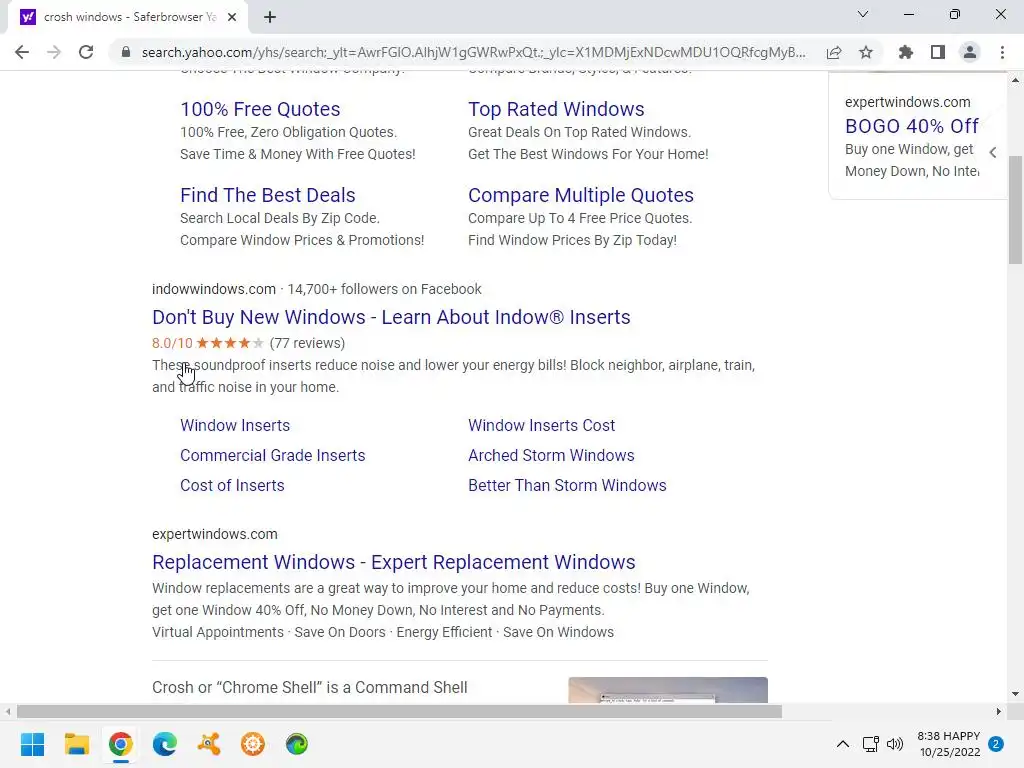Open the Chrome profile avatar
Screen dimensions: 1024x768
pyautogui.click(x=970, y=52)
